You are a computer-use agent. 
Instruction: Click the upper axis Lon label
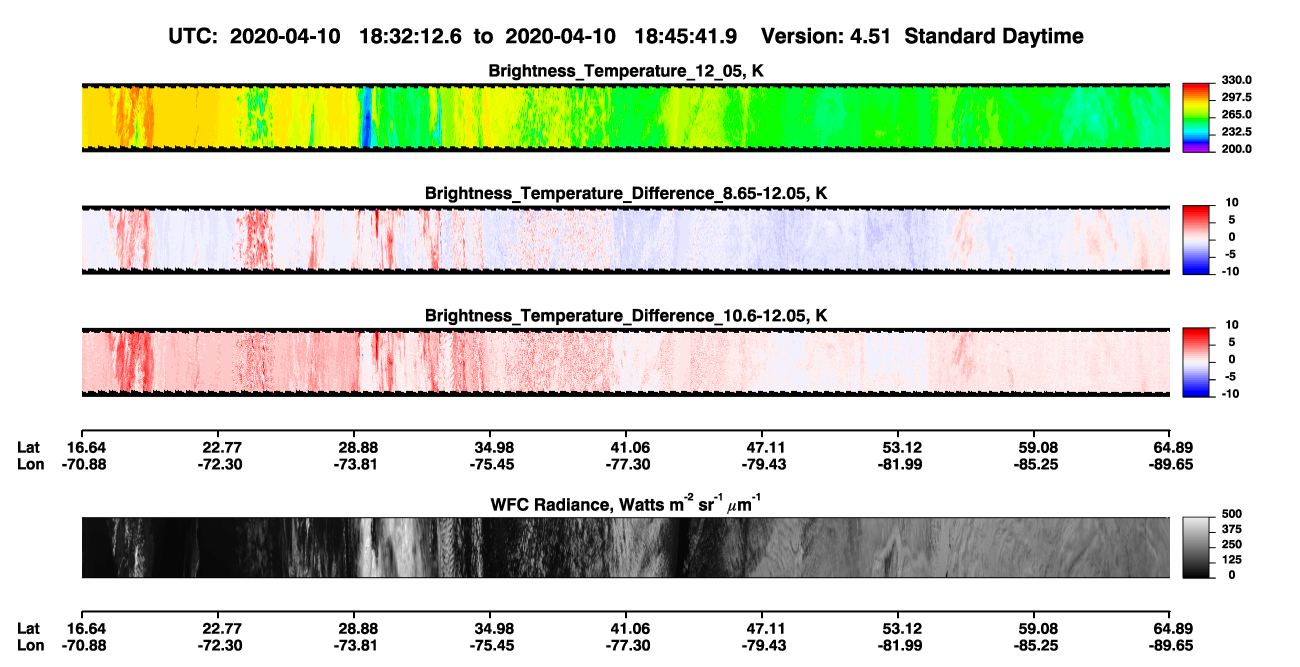[x=30, y=464]
